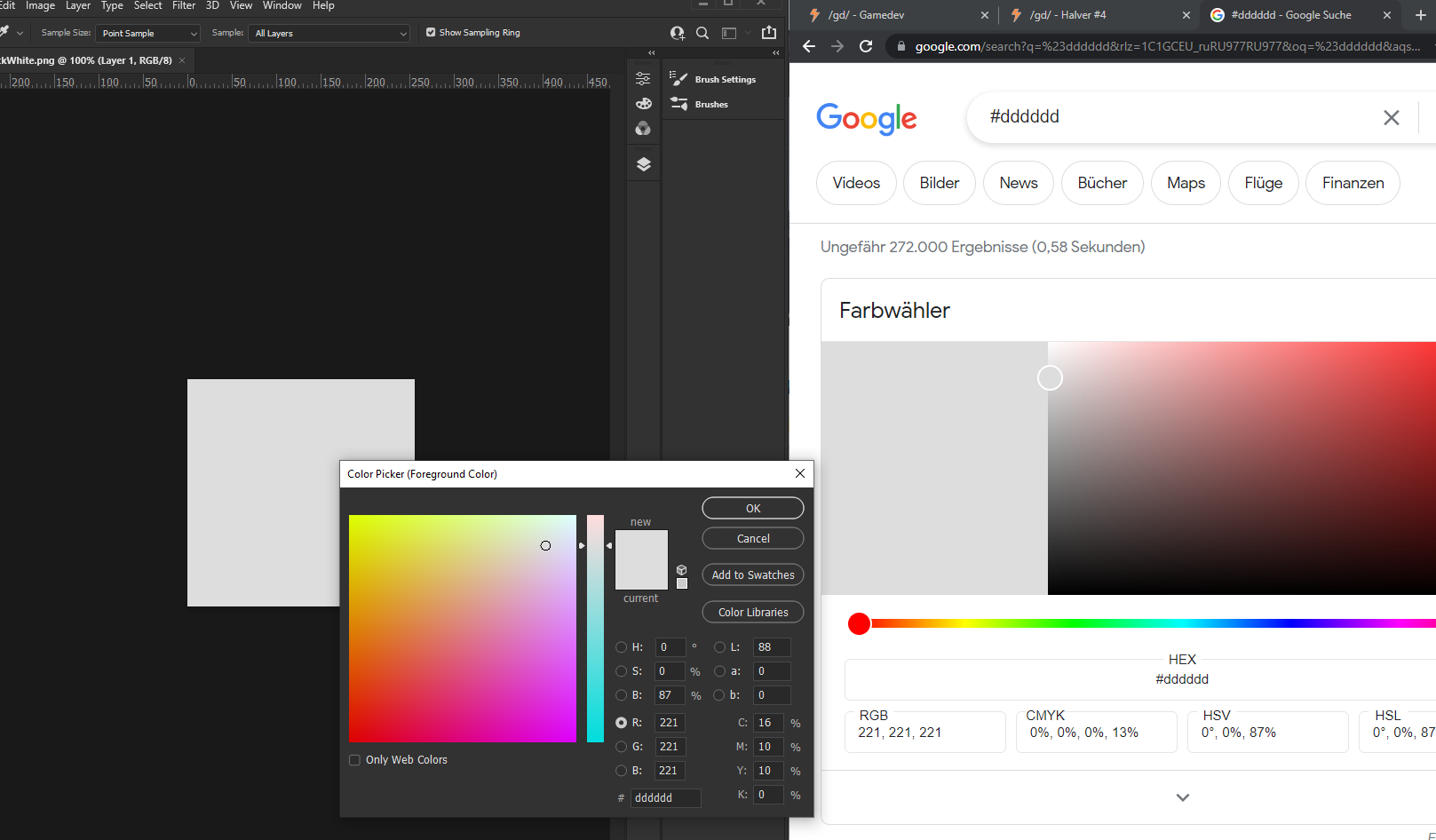Click the web-safe color small swatch
Screen dimensions: 1436x840
[x=682, y=583]
